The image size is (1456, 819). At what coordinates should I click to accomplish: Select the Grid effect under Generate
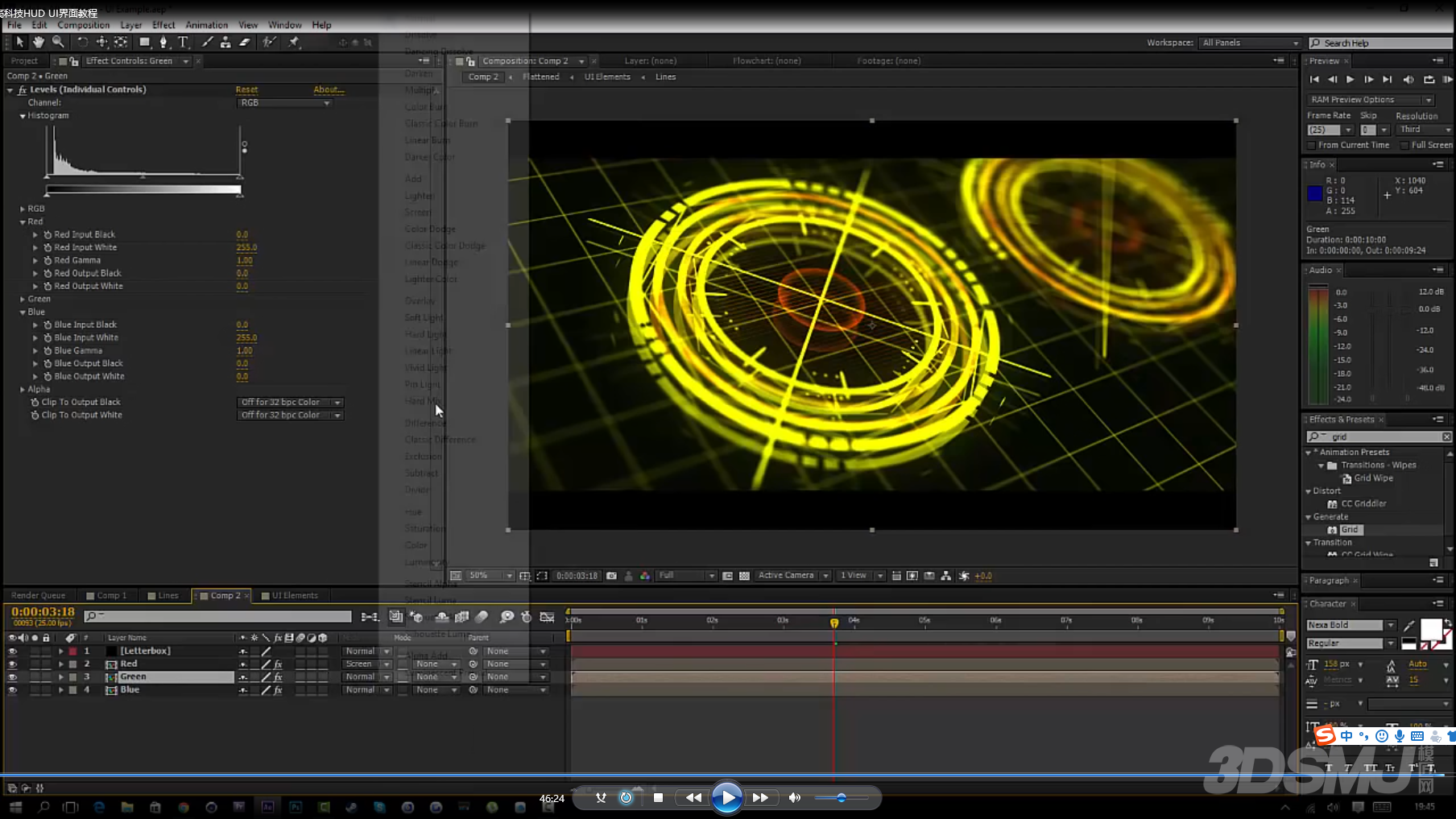1350,530
